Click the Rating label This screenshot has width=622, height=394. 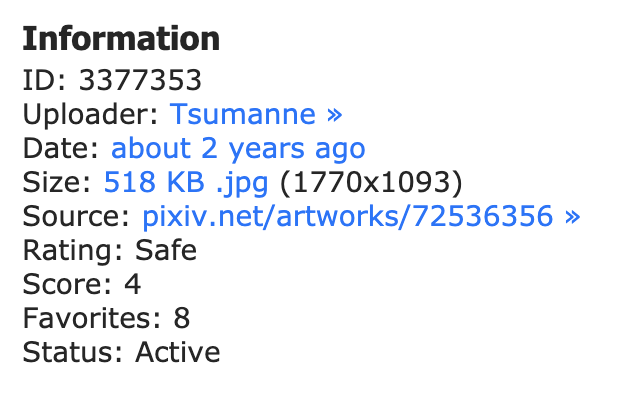coord(73,251)
